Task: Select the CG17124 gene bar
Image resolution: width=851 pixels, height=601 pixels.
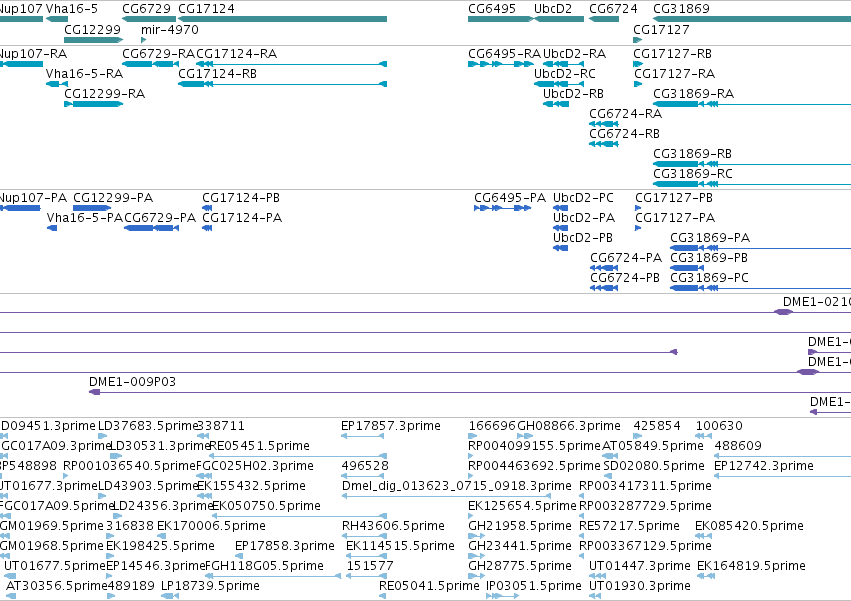Action: tap(282, 19)
